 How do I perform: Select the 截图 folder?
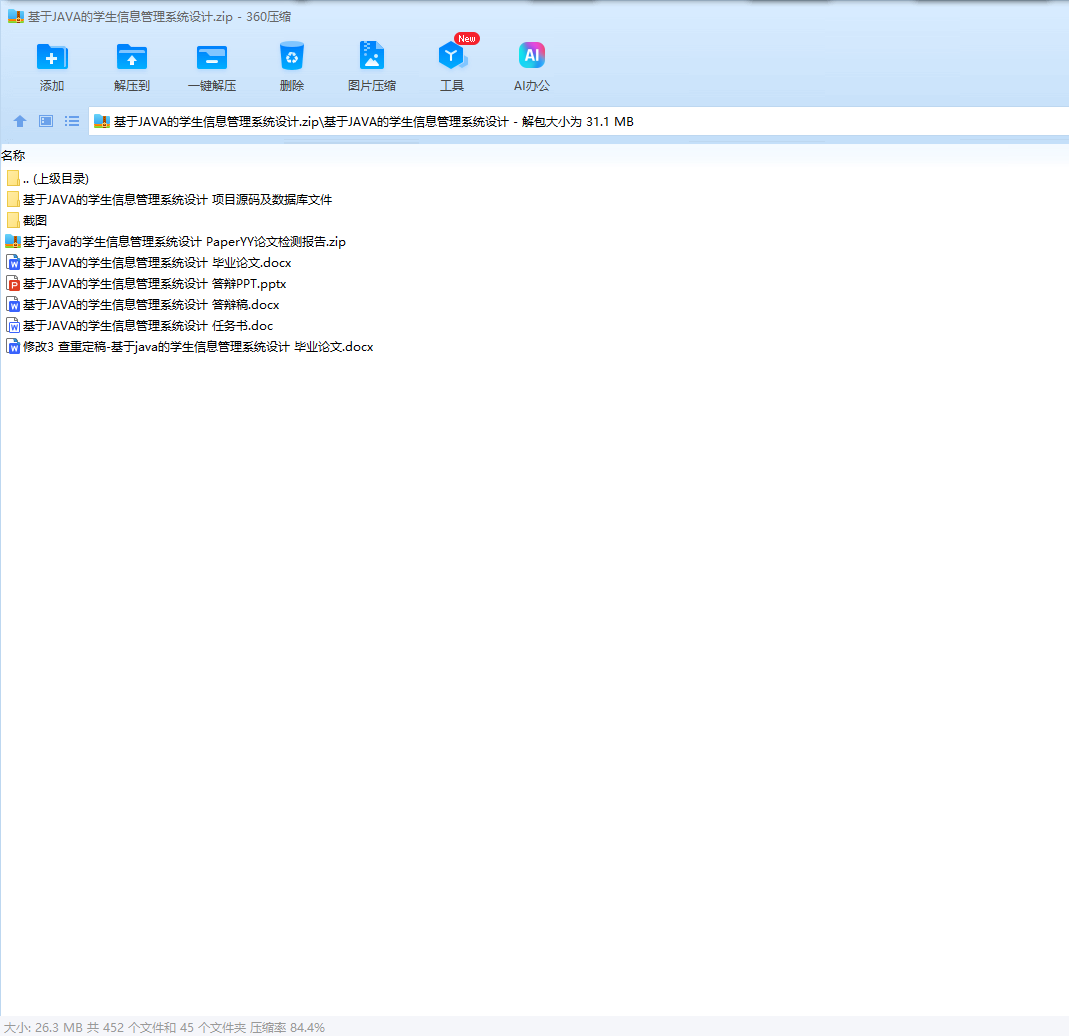(x=27, y=221)
